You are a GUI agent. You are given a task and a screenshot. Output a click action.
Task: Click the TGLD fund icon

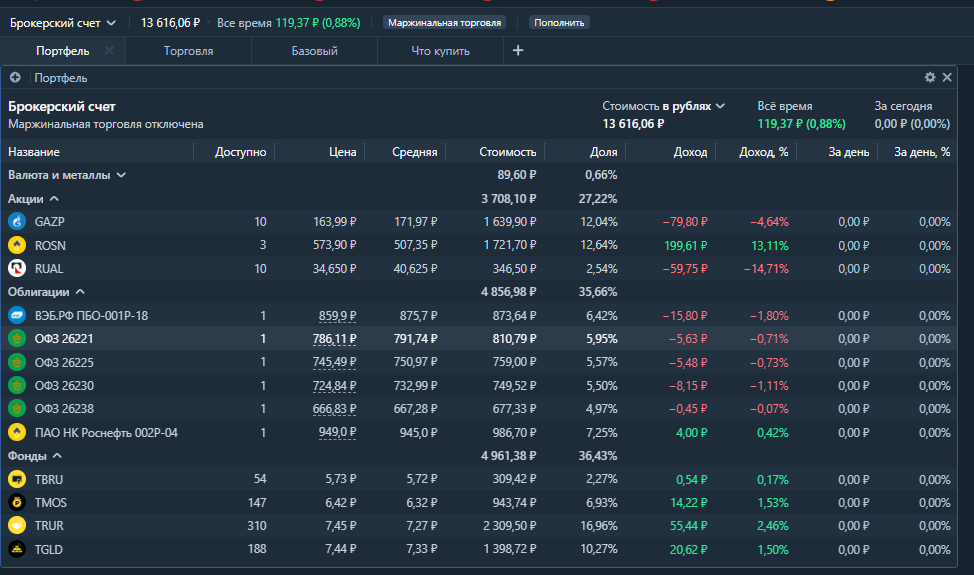click(16, 549)
